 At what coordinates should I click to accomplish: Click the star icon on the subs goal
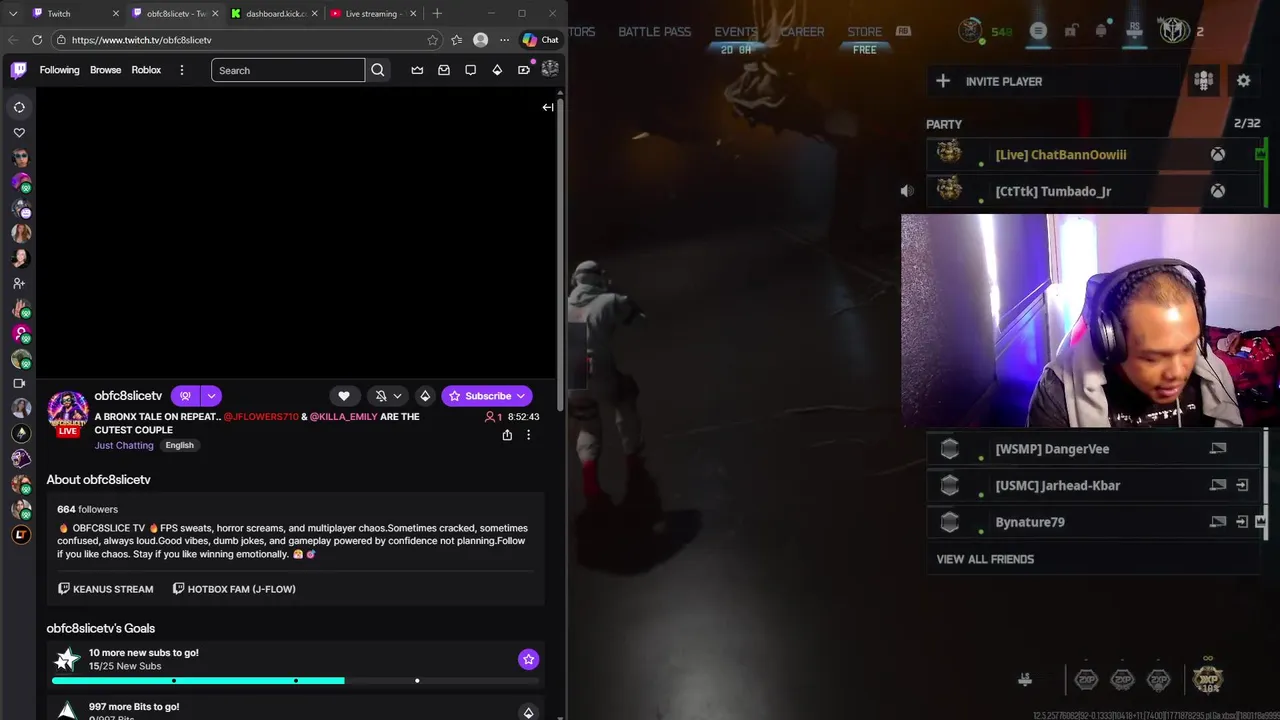[x=528, y=659]
